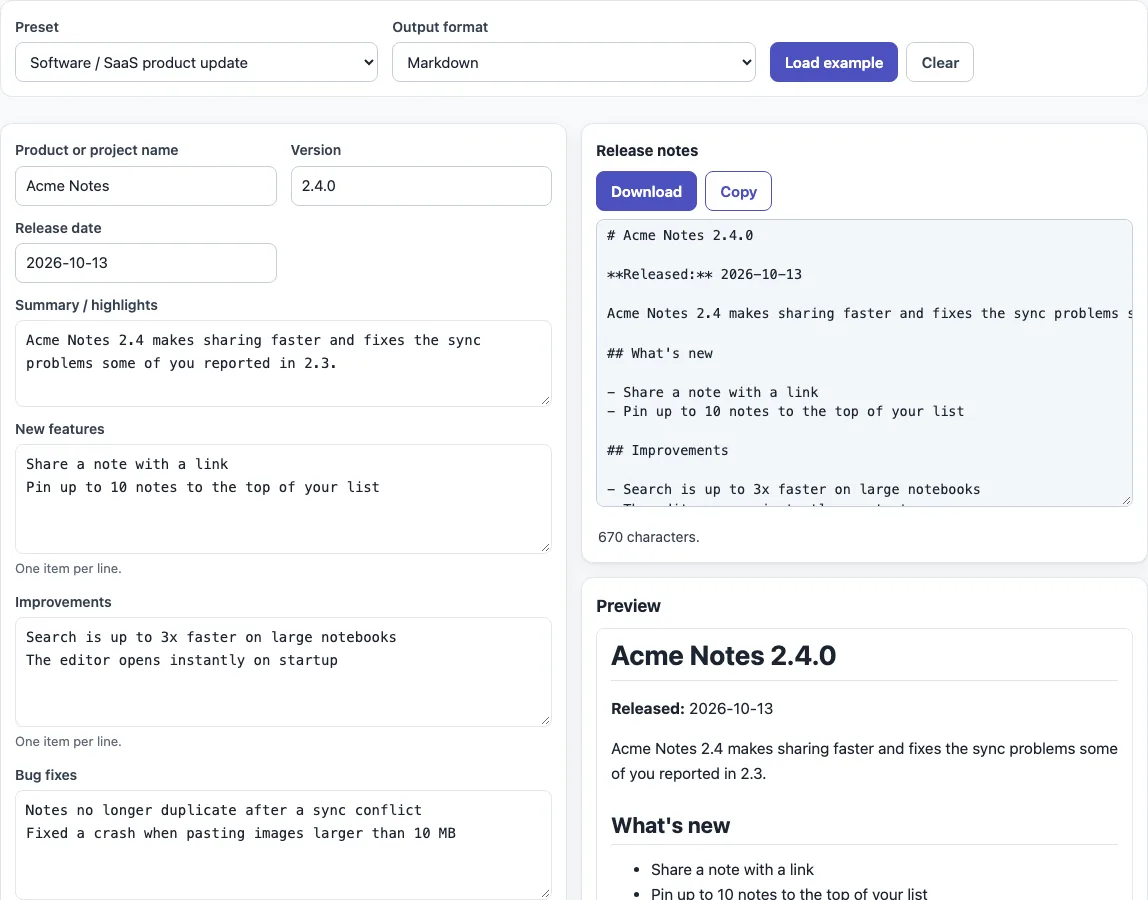
Task: Click the Load example button
Action: point(833,62)
